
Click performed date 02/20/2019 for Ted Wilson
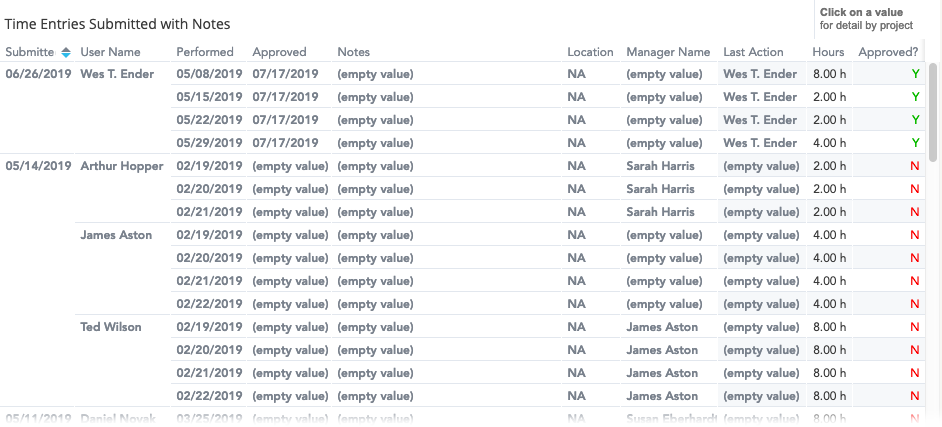click(210, 350)
